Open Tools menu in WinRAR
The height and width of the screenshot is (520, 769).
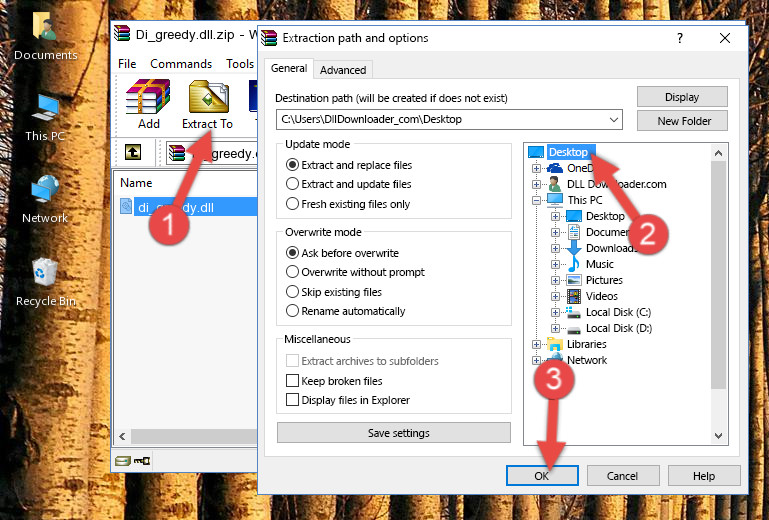240,64
